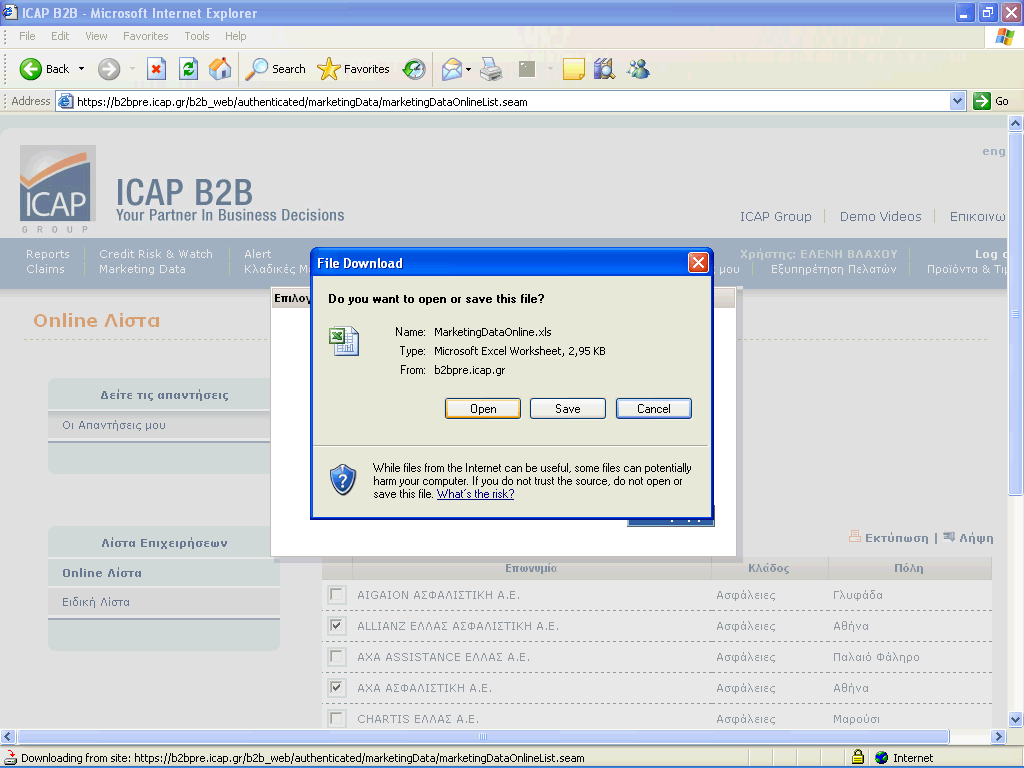This screenshot has height=768, width=1024.
Task: Expand the Mail button dropdown arrow
Action: pyautogui.click(x=468, y=69)
